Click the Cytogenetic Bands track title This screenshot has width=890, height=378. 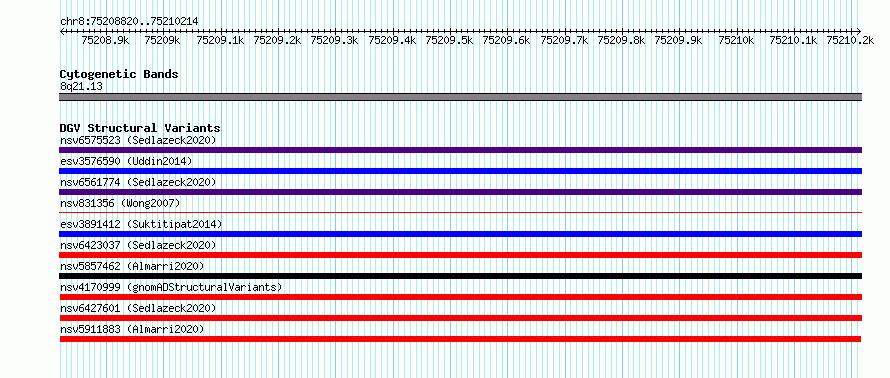click(119, 74)
